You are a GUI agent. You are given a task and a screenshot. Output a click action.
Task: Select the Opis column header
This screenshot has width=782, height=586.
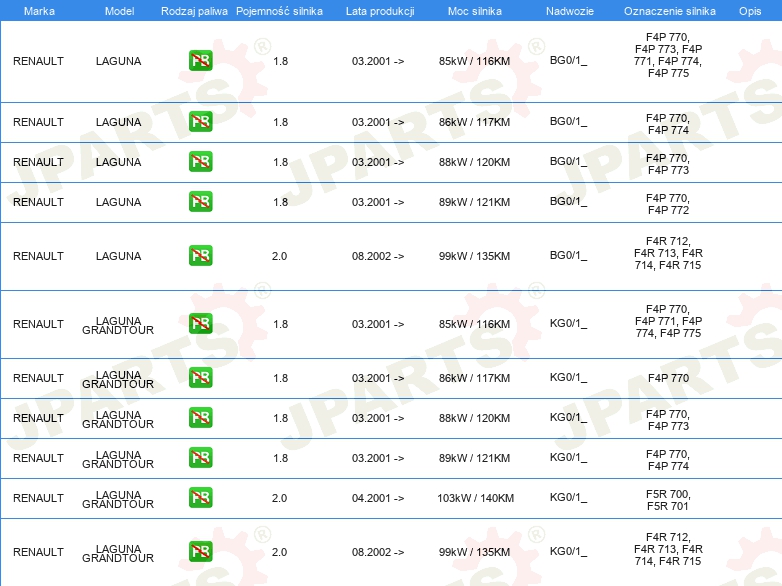(750, 11)
